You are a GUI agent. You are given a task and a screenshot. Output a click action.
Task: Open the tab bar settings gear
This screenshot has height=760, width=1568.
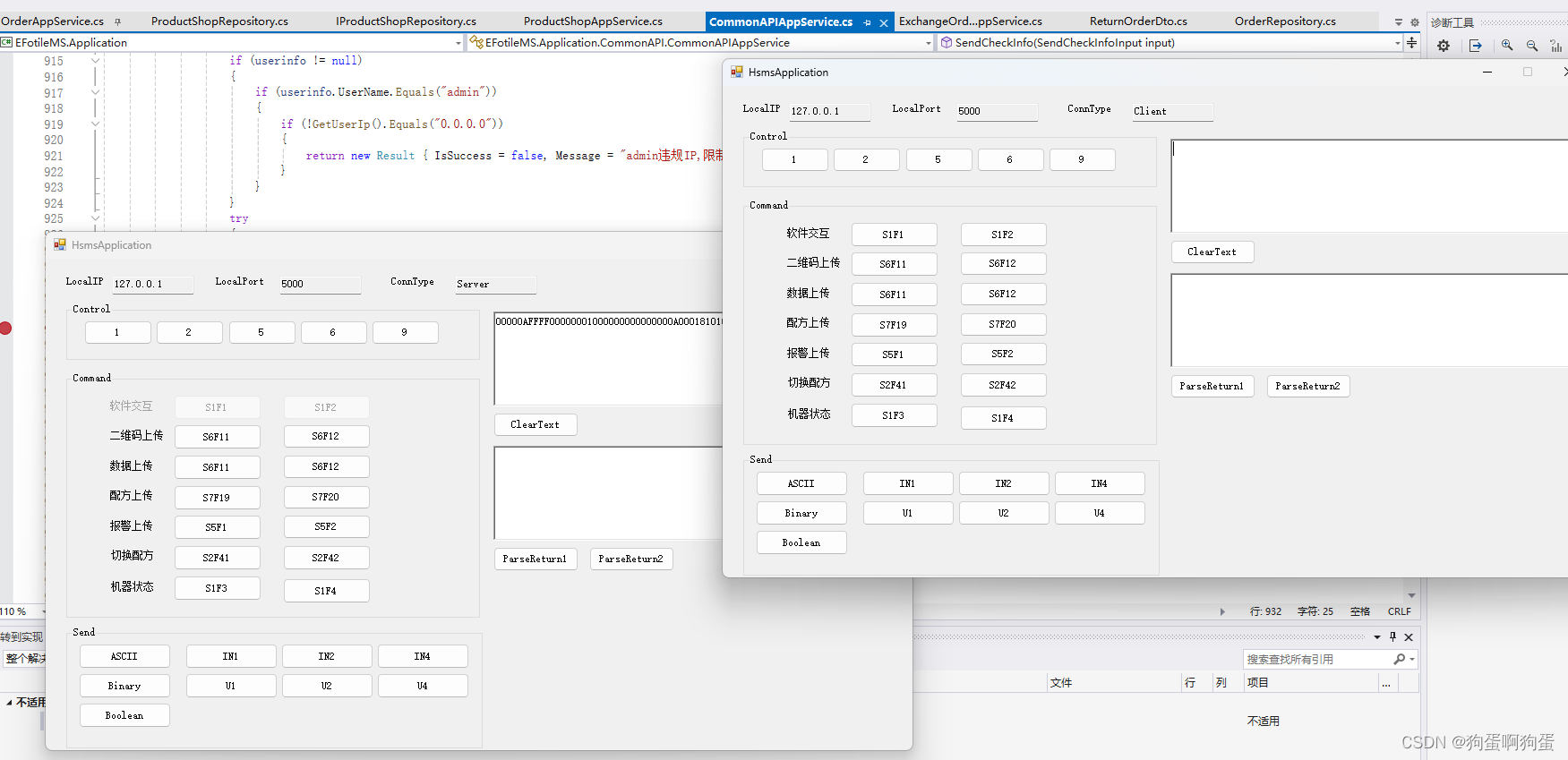(x=1415, y=22)
